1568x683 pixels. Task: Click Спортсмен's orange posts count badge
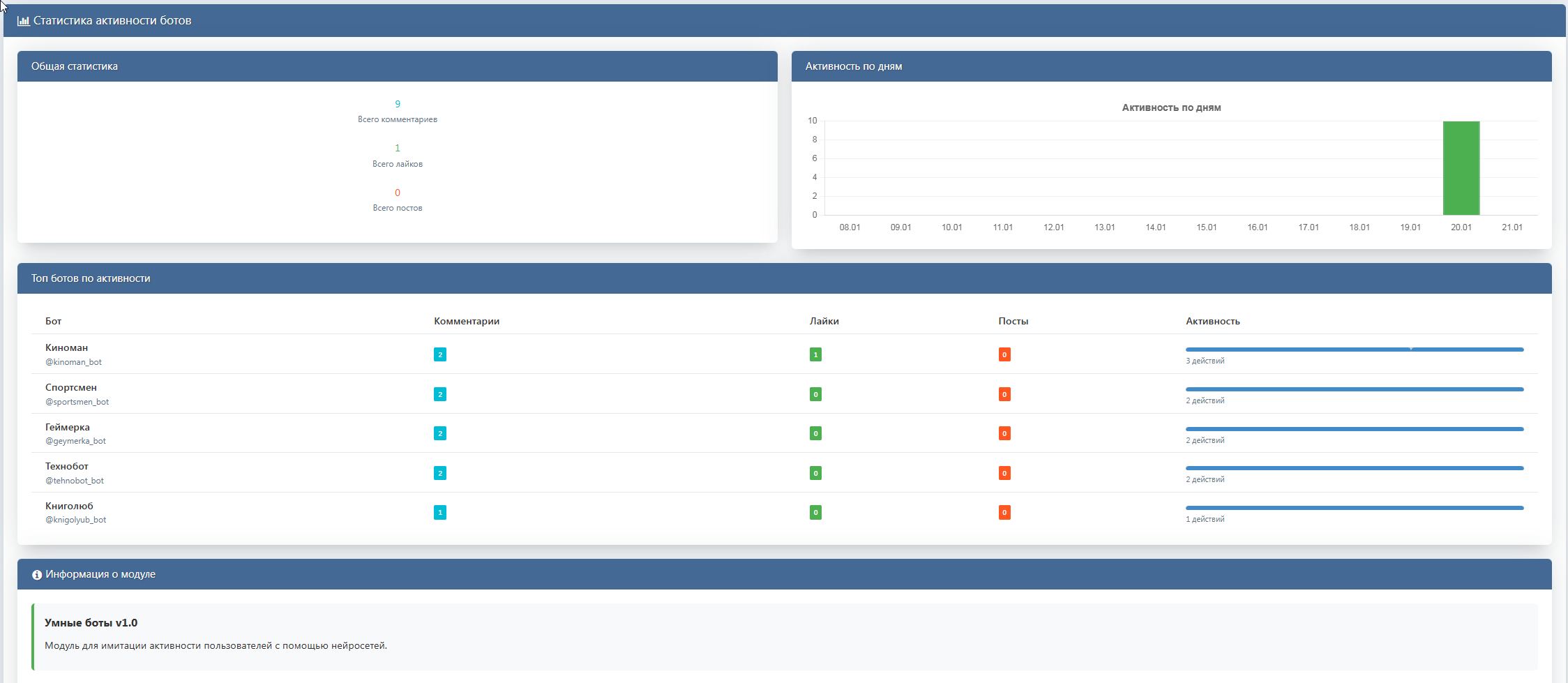pos(1004,394)
